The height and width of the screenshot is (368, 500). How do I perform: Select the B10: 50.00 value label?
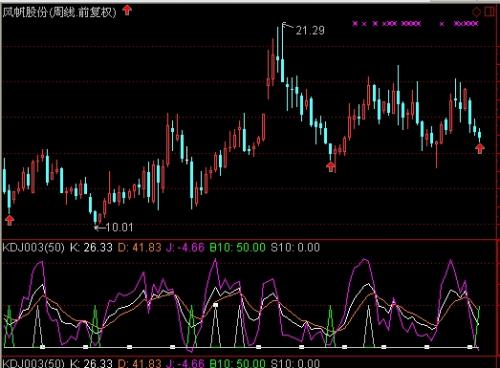click(x=237, y=248)
